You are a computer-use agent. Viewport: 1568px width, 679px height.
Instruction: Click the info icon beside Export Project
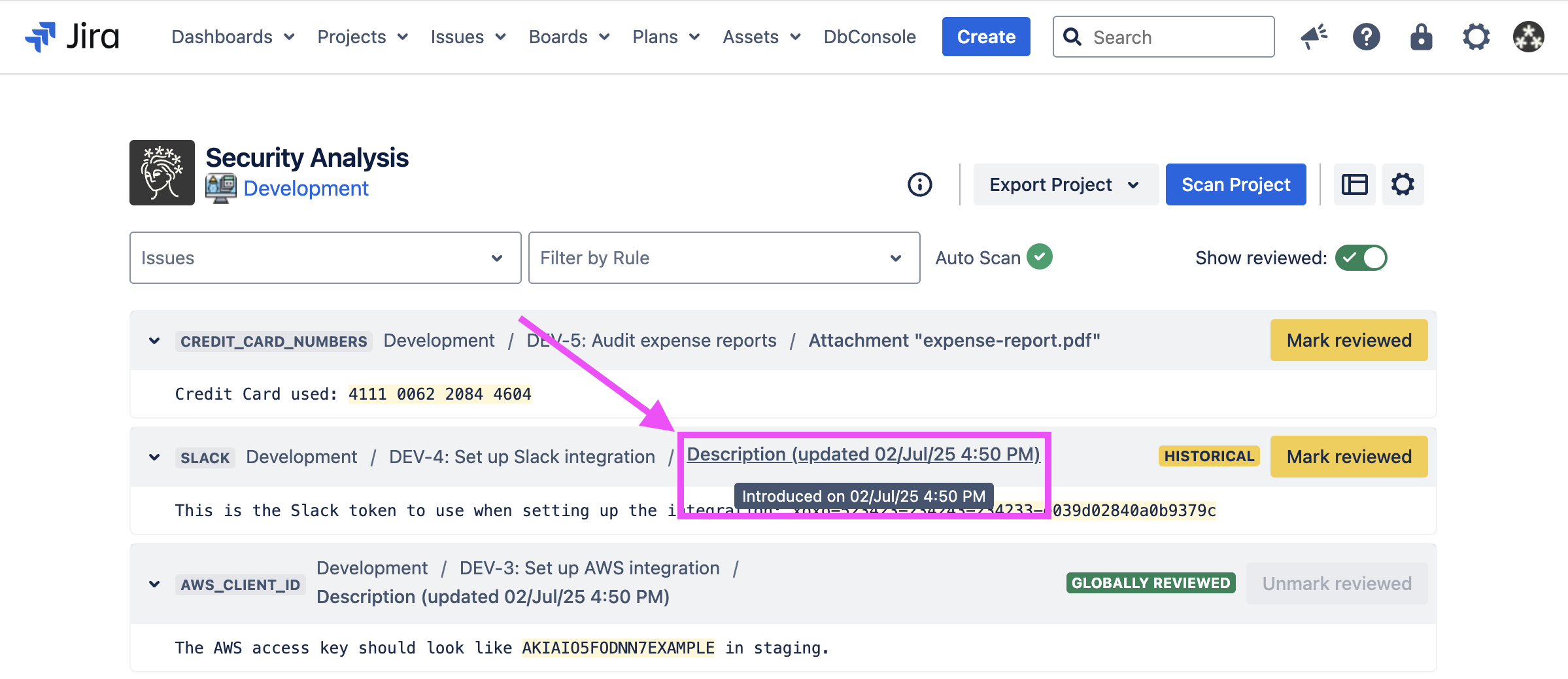point(919,184)
